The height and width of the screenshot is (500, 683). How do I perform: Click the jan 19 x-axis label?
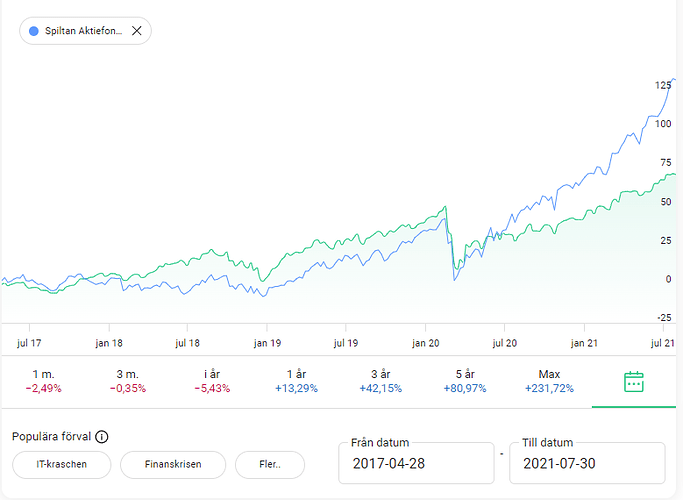pyautogui.click(x=267, y=342)
